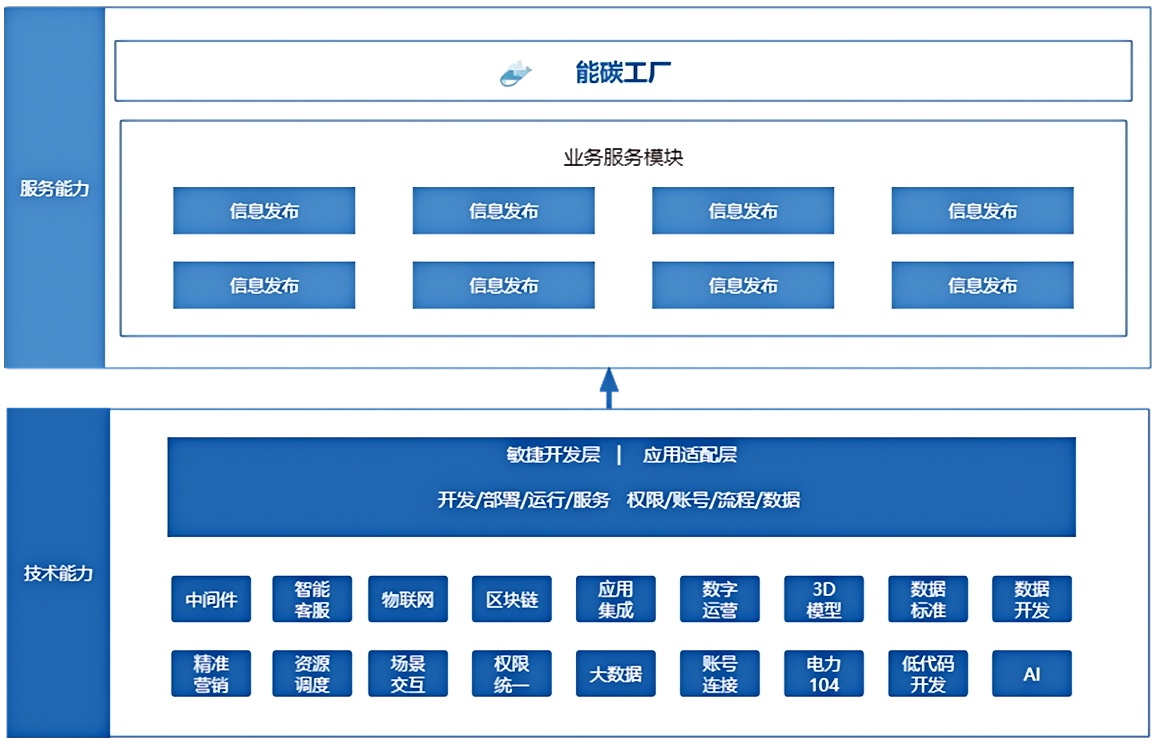Select the AI tile

(1032, 674)
